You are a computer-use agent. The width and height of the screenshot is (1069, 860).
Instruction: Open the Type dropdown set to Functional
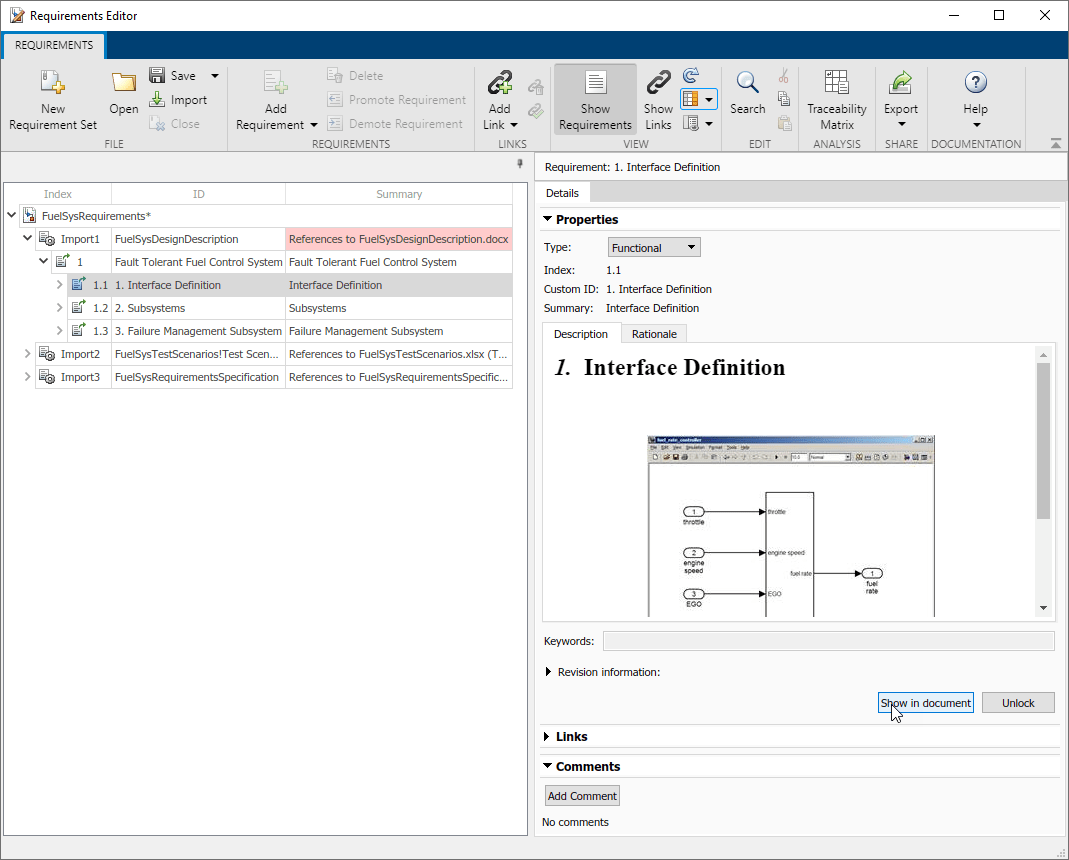pyautogui.click(x=654, y=248)
